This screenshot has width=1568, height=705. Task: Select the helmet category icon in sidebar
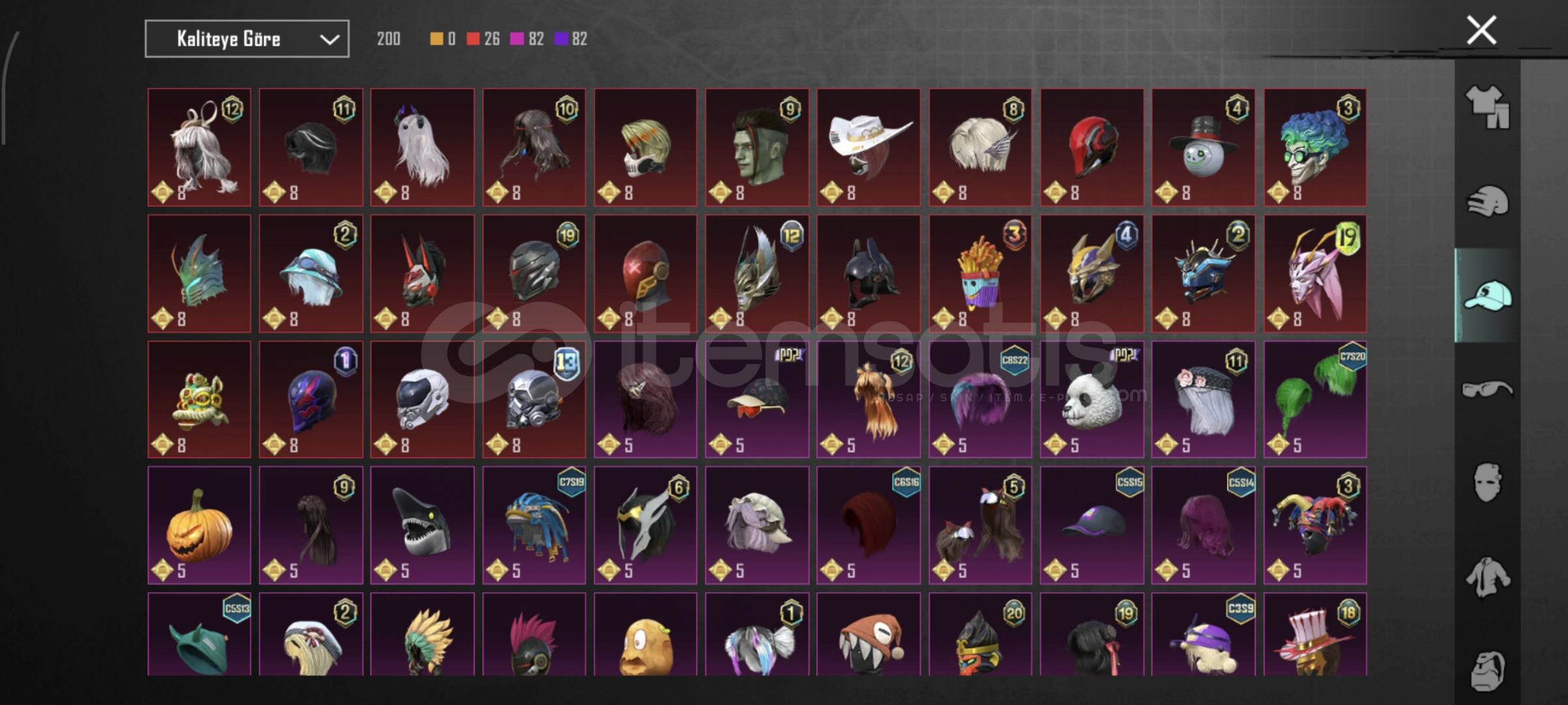pyautogui.click(x=1487, y=202)
